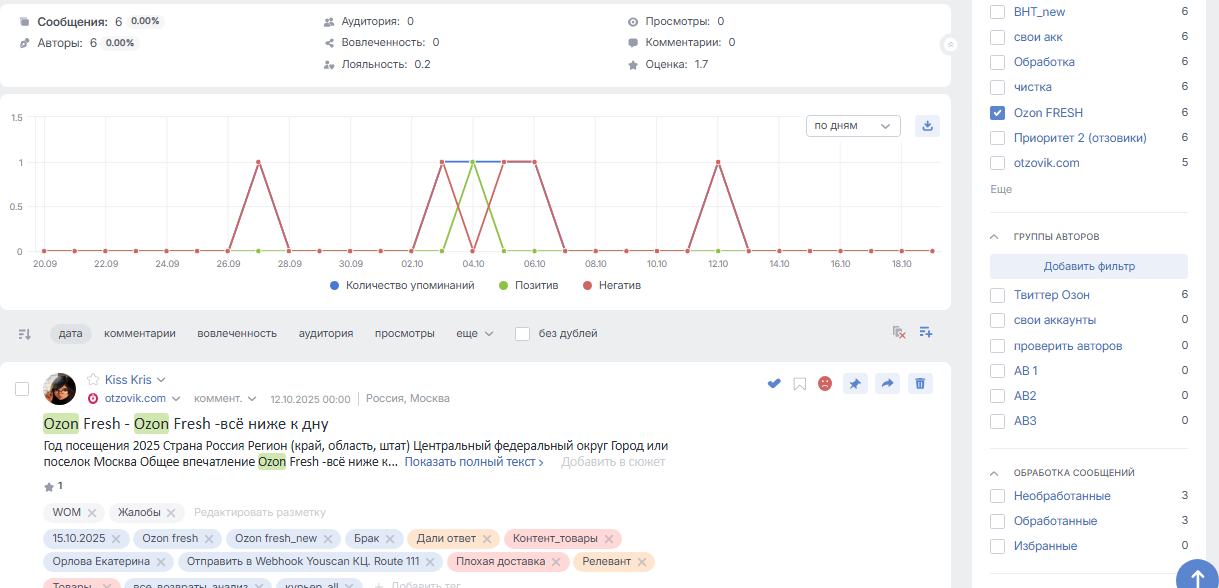Open the post title Ozon Fresh -всё ниже к дну
Viewport: 1219px width, 588px height.
(x=186, y=424)
